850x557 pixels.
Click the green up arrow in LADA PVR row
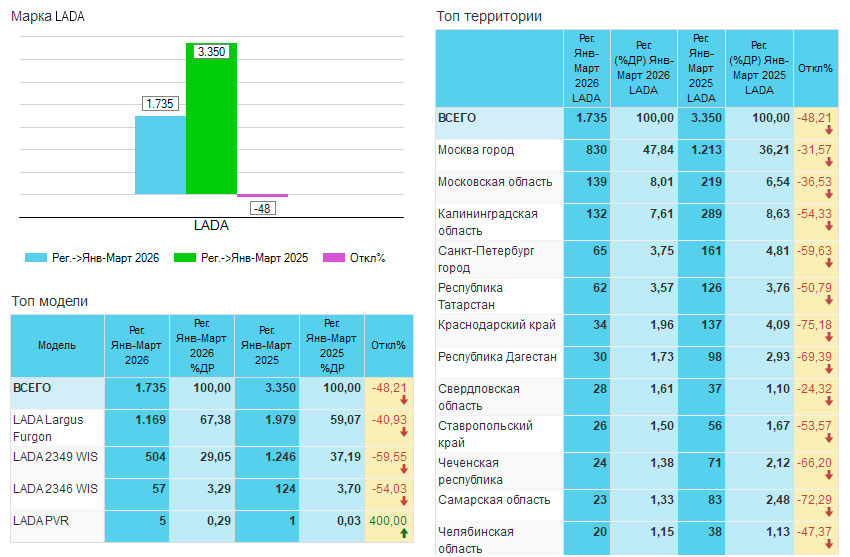pyautogui.click(x=403, y=533)
